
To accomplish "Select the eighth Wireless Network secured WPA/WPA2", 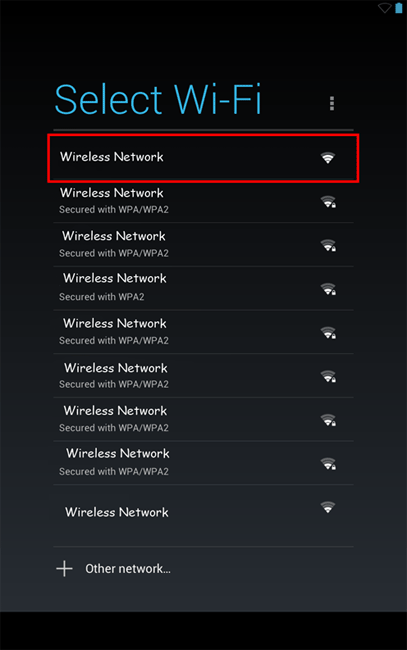I will pyautogui.click(x=203, y=463).
